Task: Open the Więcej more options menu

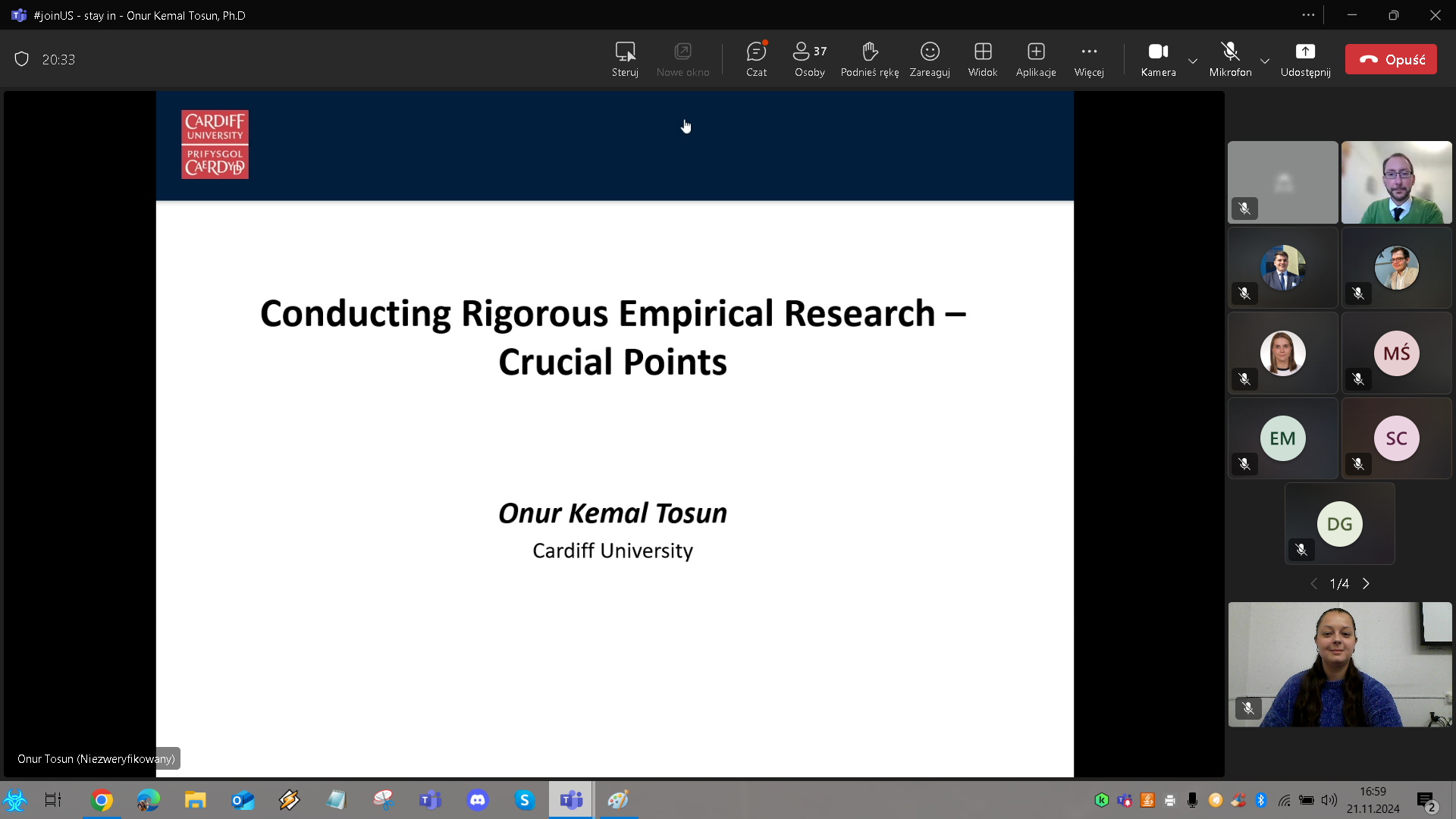Action: click(x=1089, y=59)
